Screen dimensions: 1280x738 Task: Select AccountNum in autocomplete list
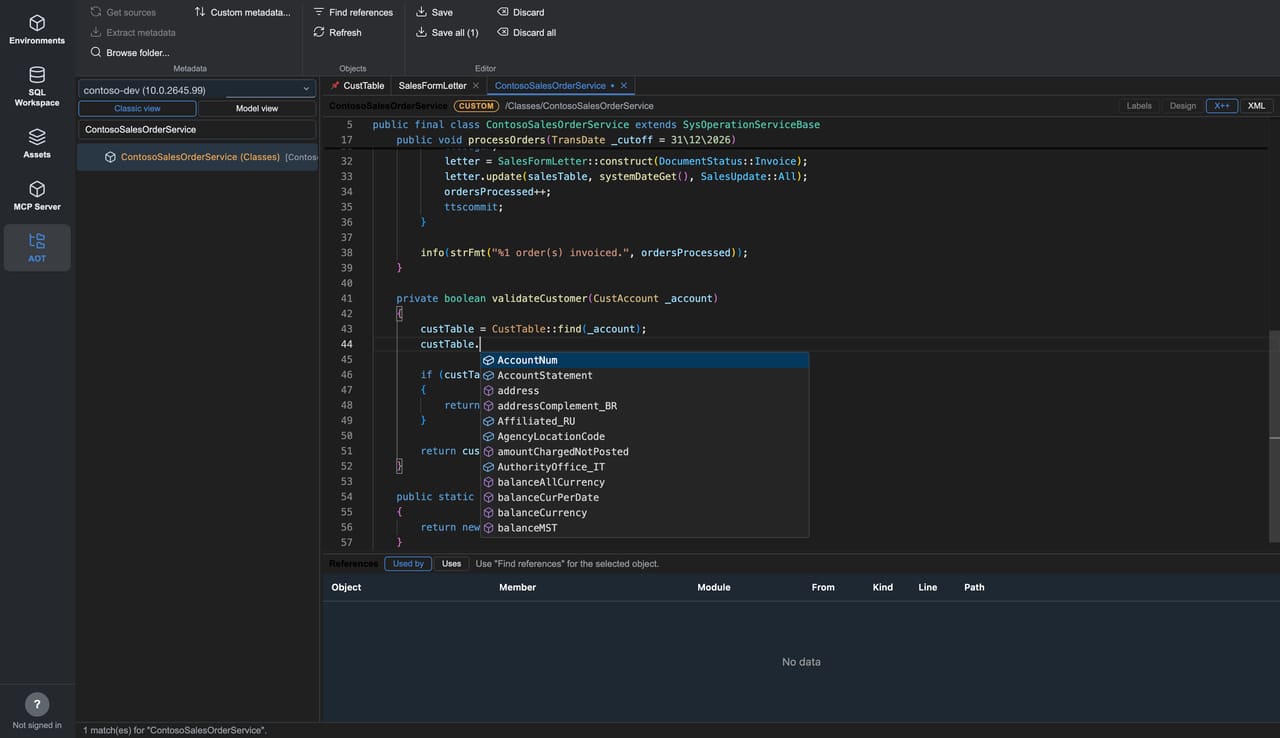tap(645, 360)
